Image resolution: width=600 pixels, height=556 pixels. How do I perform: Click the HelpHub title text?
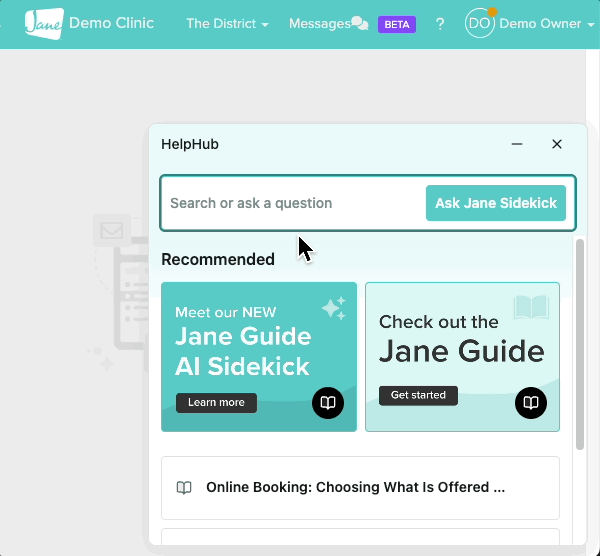[190, 144]
